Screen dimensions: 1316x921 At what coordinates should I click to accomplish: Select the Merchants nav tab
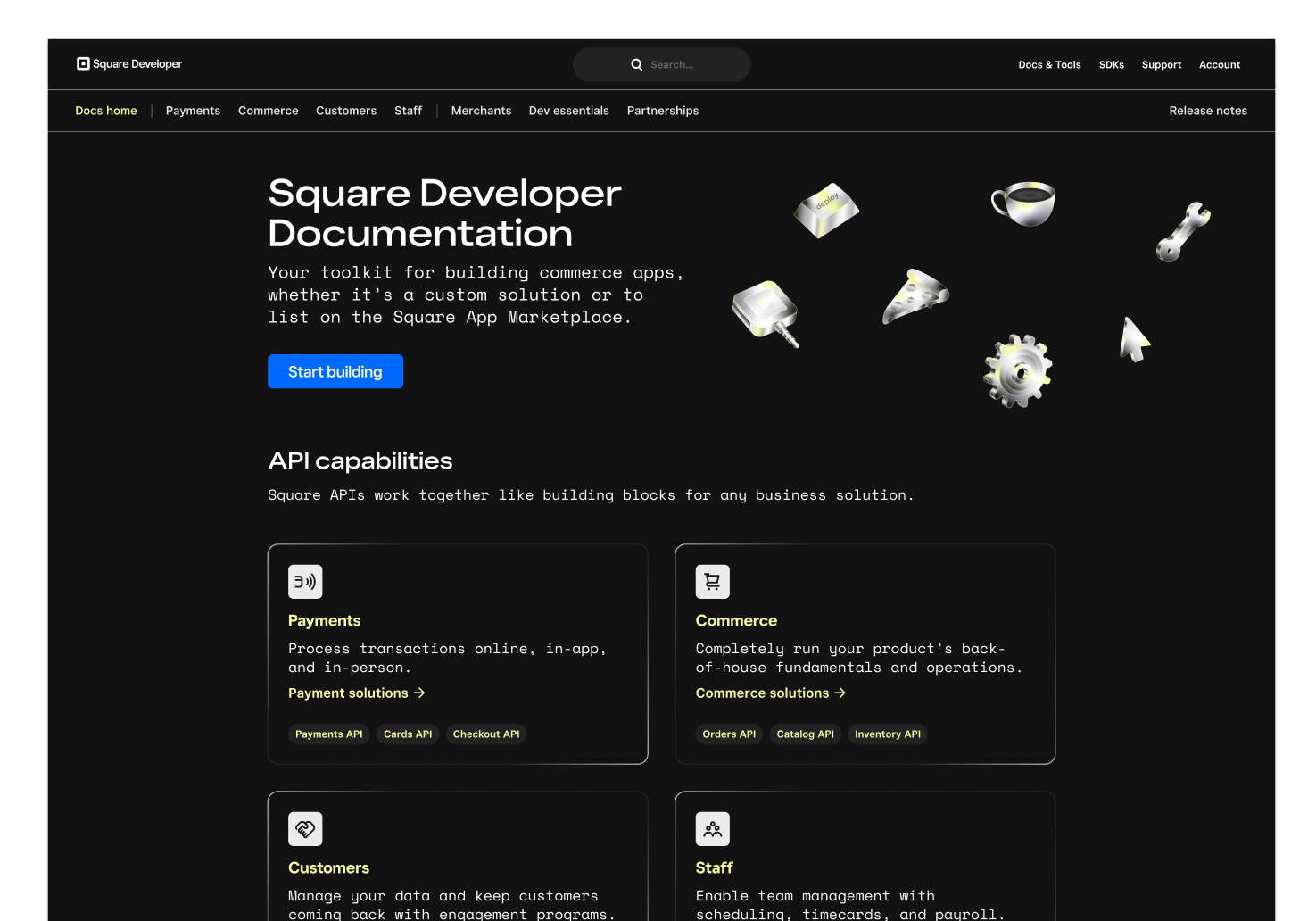(x=482, y=111)
